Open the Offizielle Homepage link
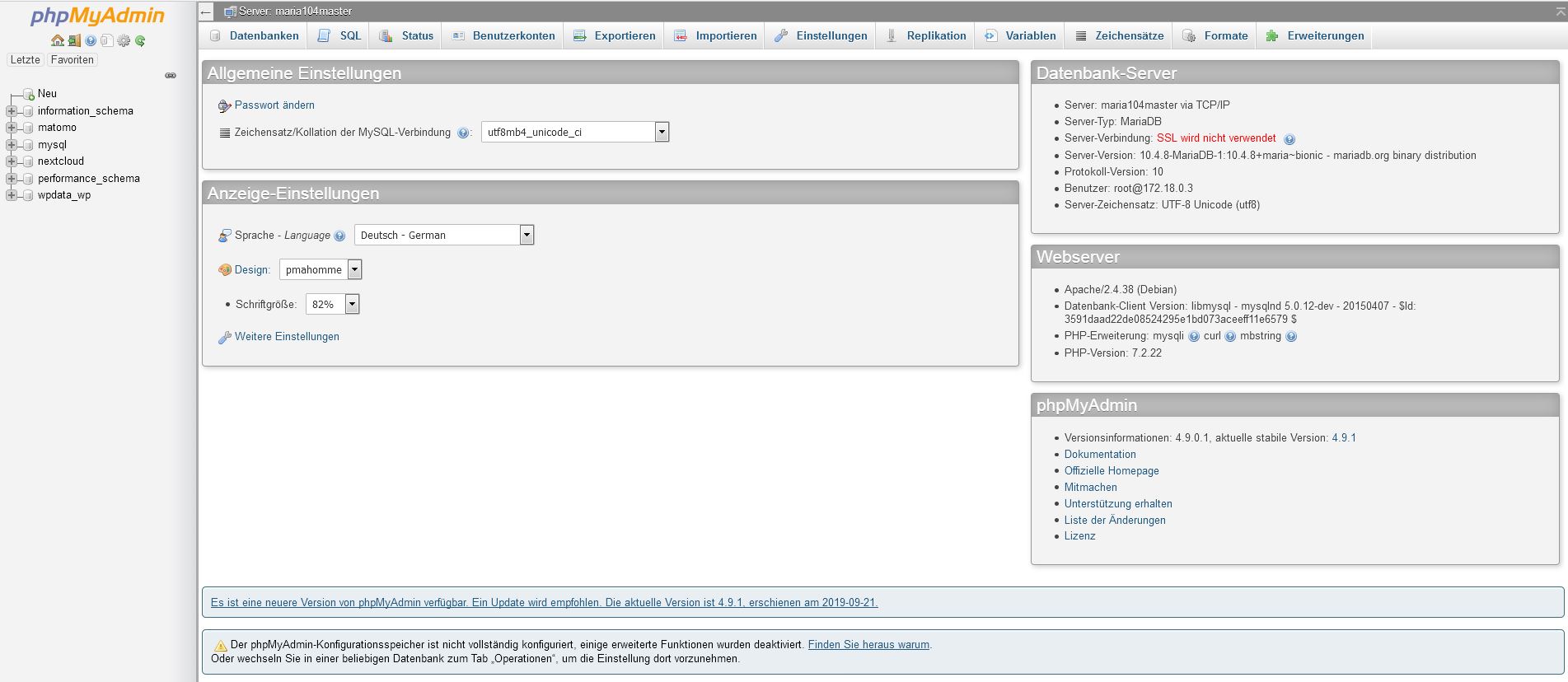Screen dimensions: 1568x682 tap(1112, 471)
